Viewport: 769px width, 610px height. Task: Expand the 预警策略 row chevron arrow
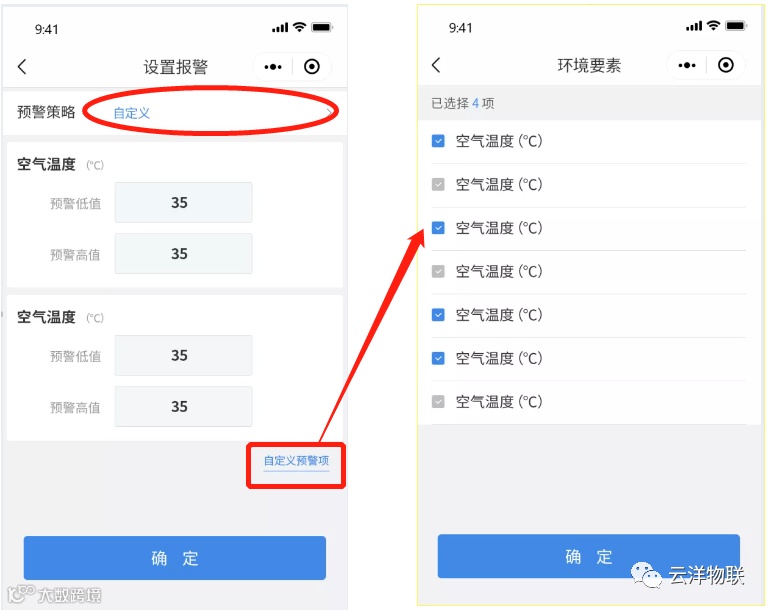point(330,112)
